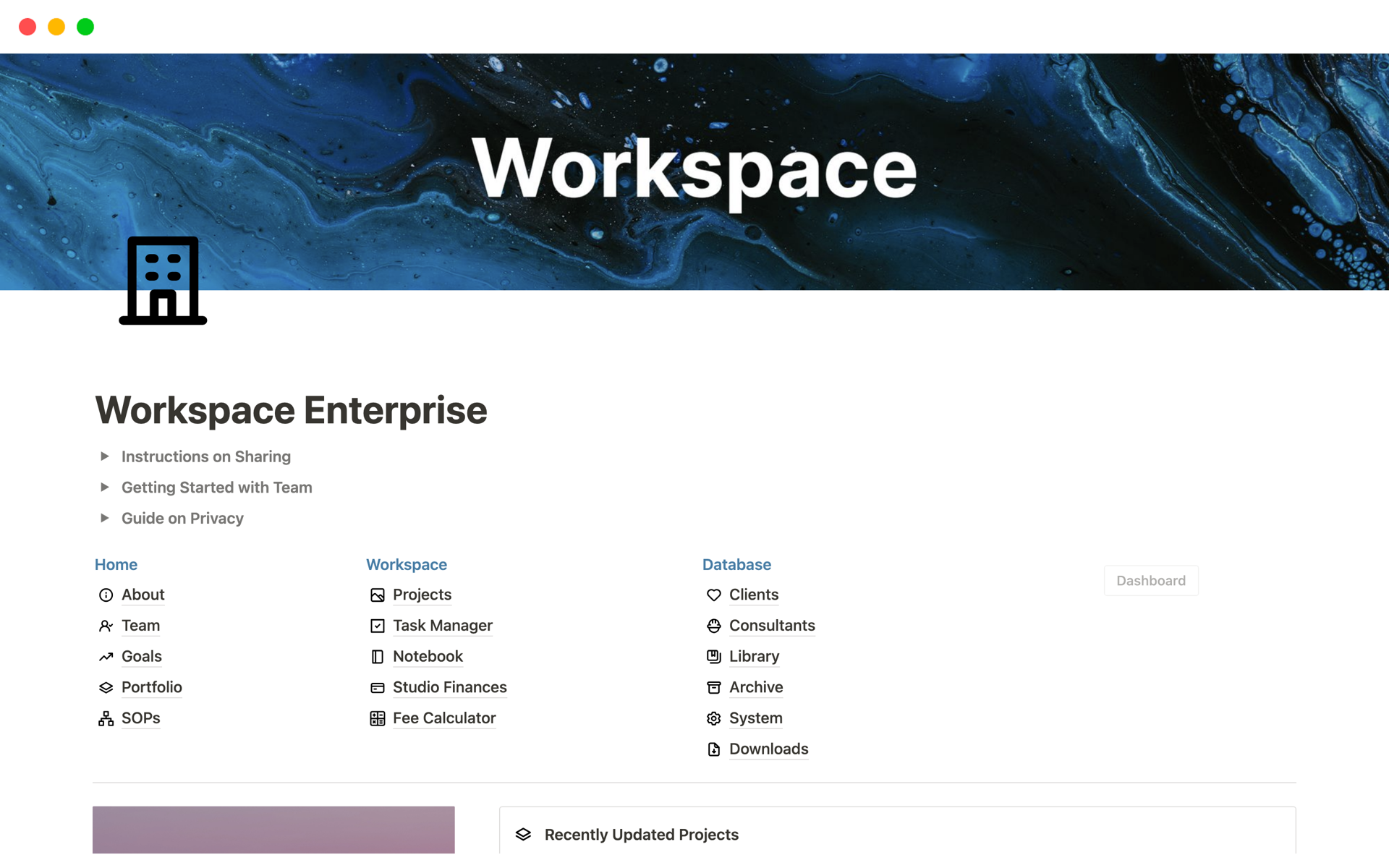
Task: Click the Recently Updated Projects heading
Action: (641, 835)
